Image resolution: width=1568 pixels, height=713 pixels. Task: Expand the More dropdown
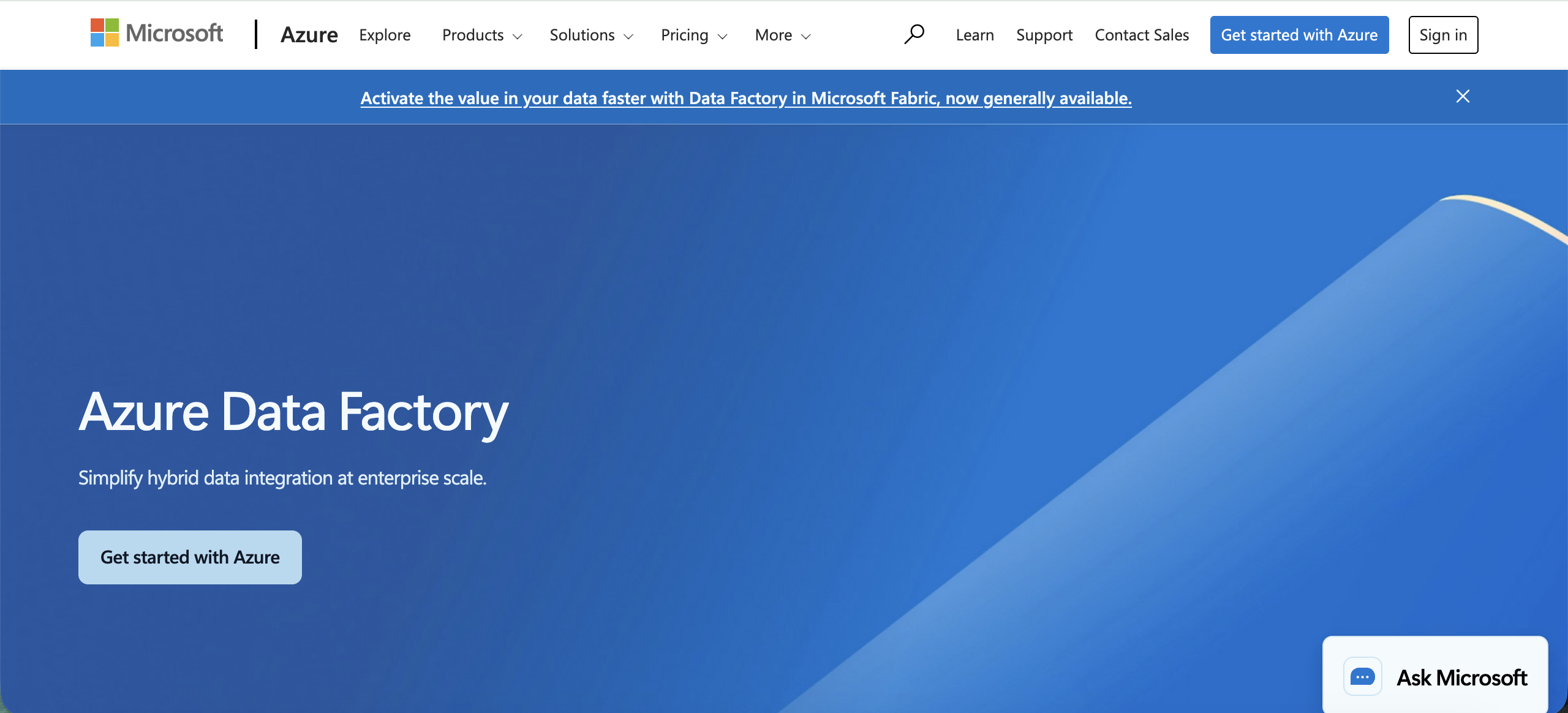[x=783, y=35]
